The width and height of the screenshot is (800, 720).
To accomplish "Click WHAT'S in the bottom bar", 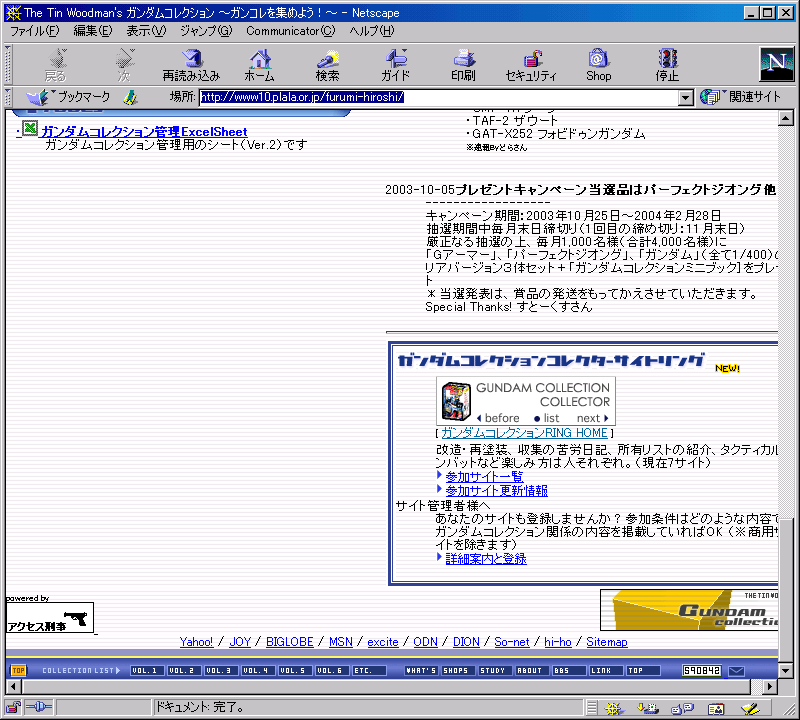I will [x=421, y=671].
